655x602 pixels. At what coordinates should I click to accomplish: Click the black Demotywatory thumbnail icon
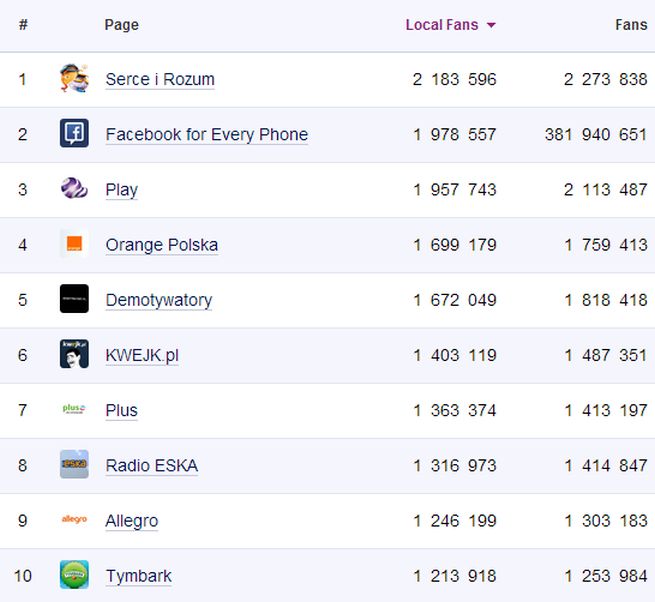point(74,299)
